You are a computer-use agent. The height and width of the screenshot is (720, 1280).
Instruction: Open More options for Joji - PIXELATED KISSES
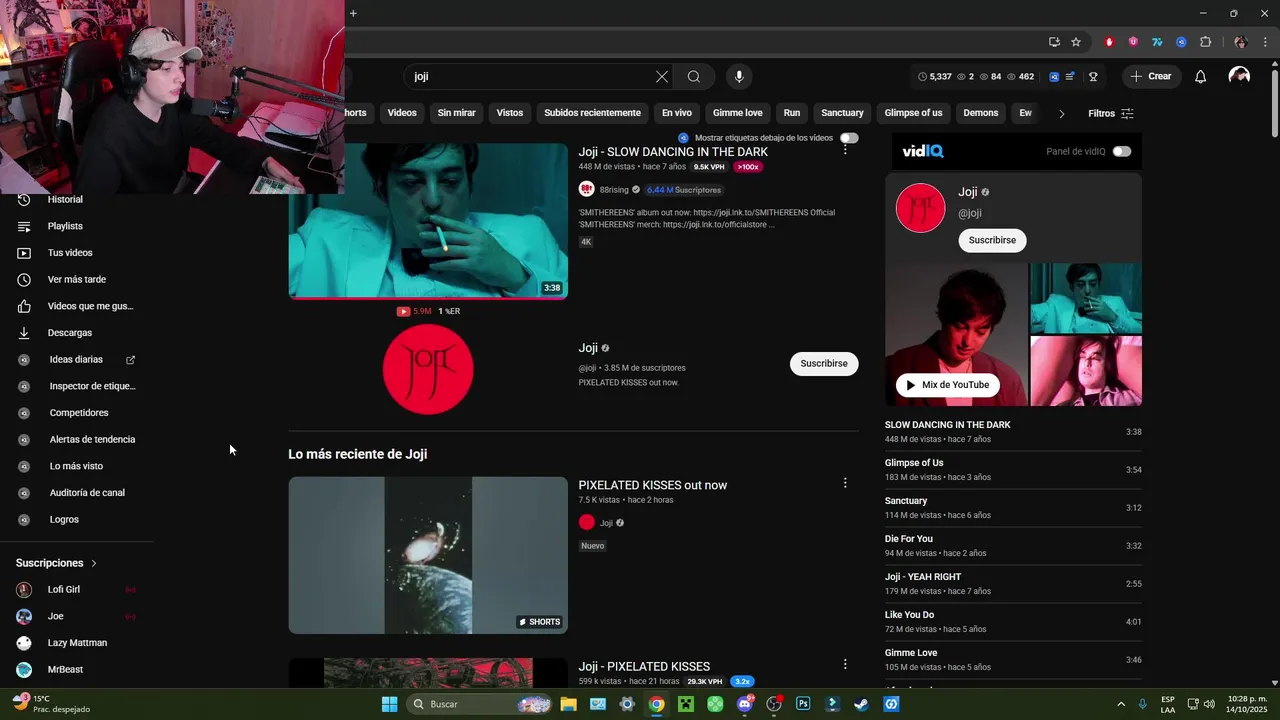click(845, 664)
